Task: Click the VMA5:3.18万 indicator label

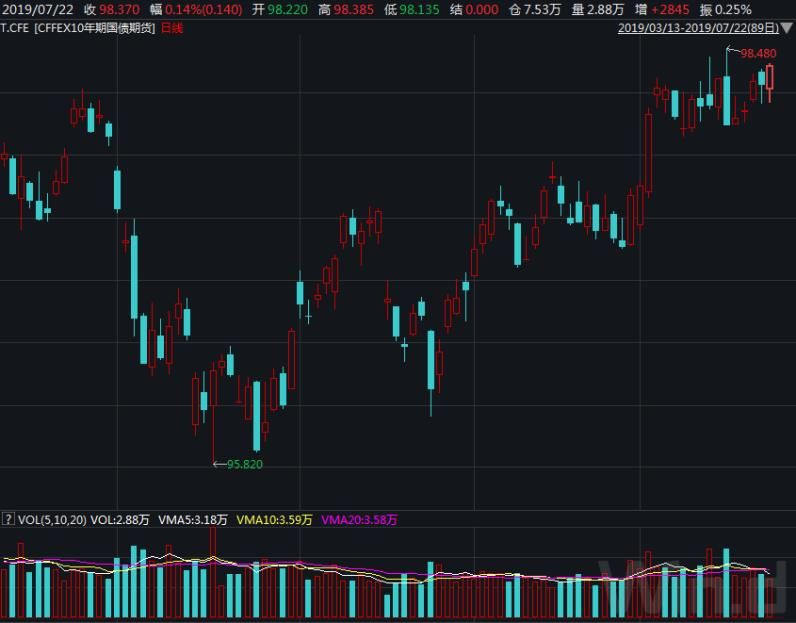Action: click(x=193, y=519)
